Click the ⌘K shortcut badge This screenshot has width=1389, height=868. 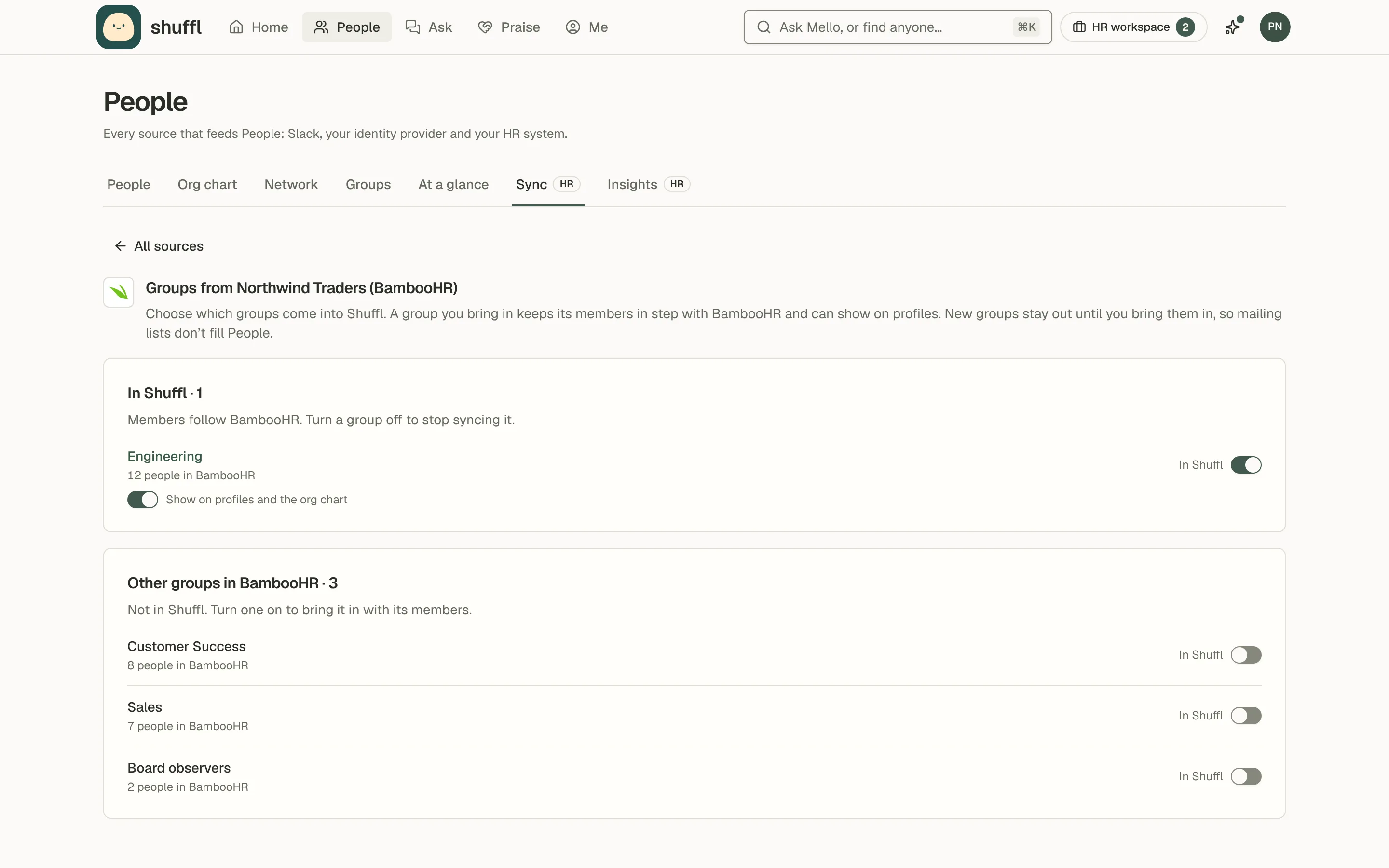(x=1026, y=27)
